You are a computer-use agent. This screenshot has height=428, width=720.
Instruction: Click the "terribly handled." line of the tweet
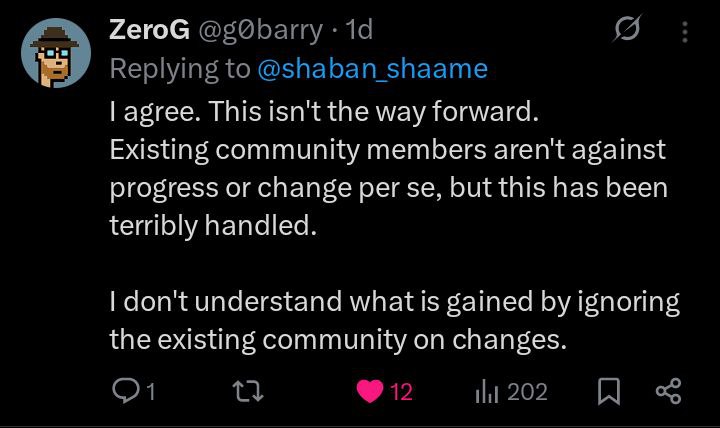[212, 226]
